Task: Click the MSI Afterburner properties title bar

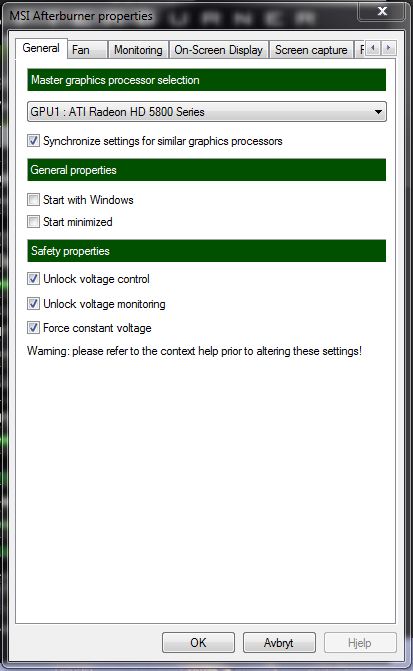Action: [180, 16]
